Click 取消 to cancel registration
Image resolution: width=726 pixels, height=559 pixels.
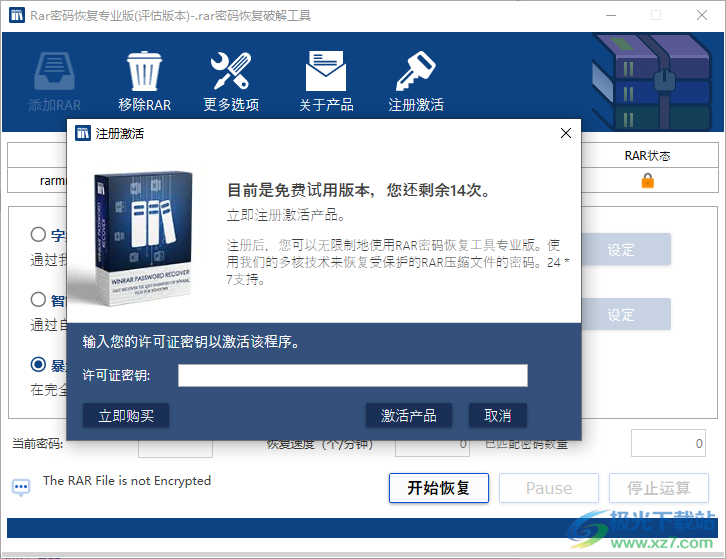point(498,415)
